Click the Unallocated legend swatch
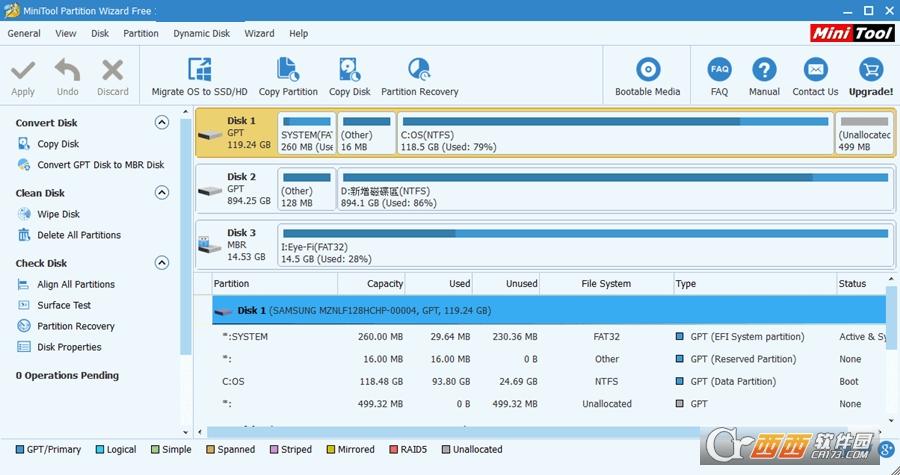This screenshot has width=900, height=475. coord(446,450)
